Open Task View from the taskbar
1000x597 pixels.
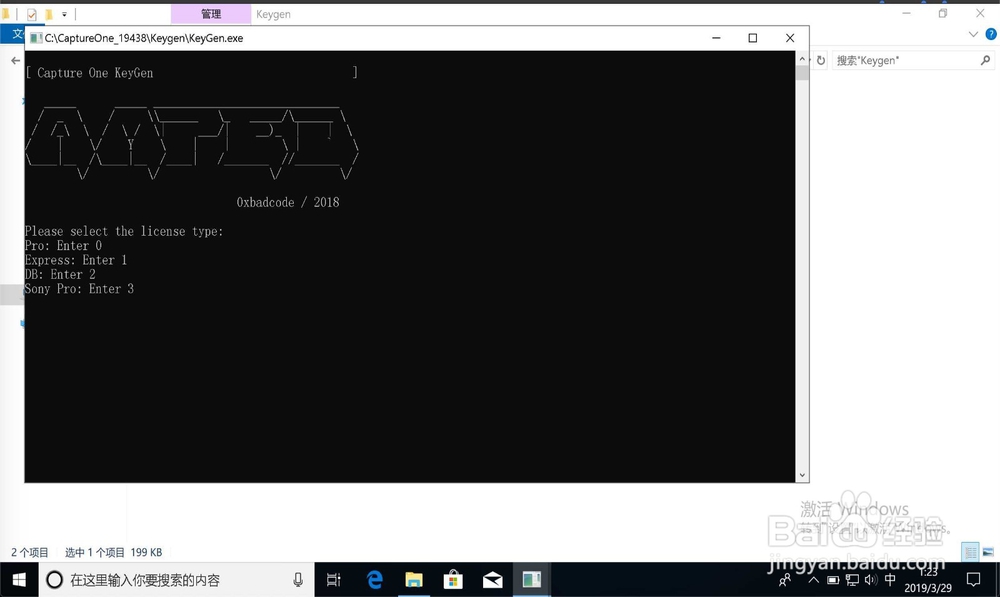click(x=334, y=580)
